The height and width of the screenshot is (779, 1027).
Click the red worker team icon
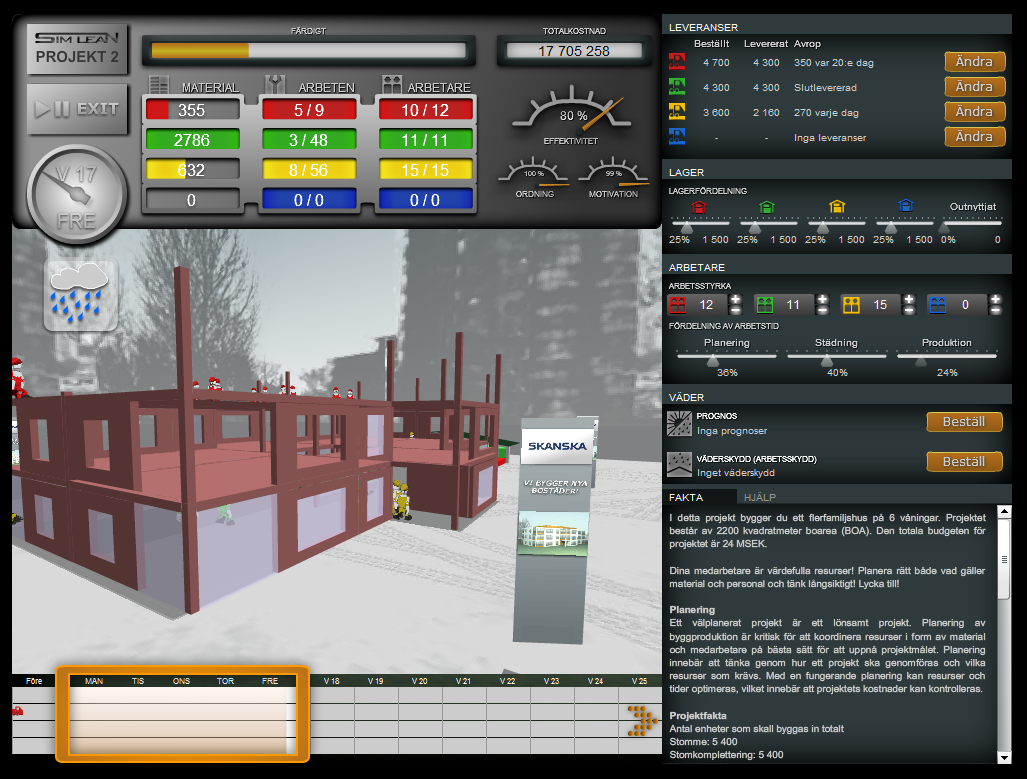coord(678,305)
